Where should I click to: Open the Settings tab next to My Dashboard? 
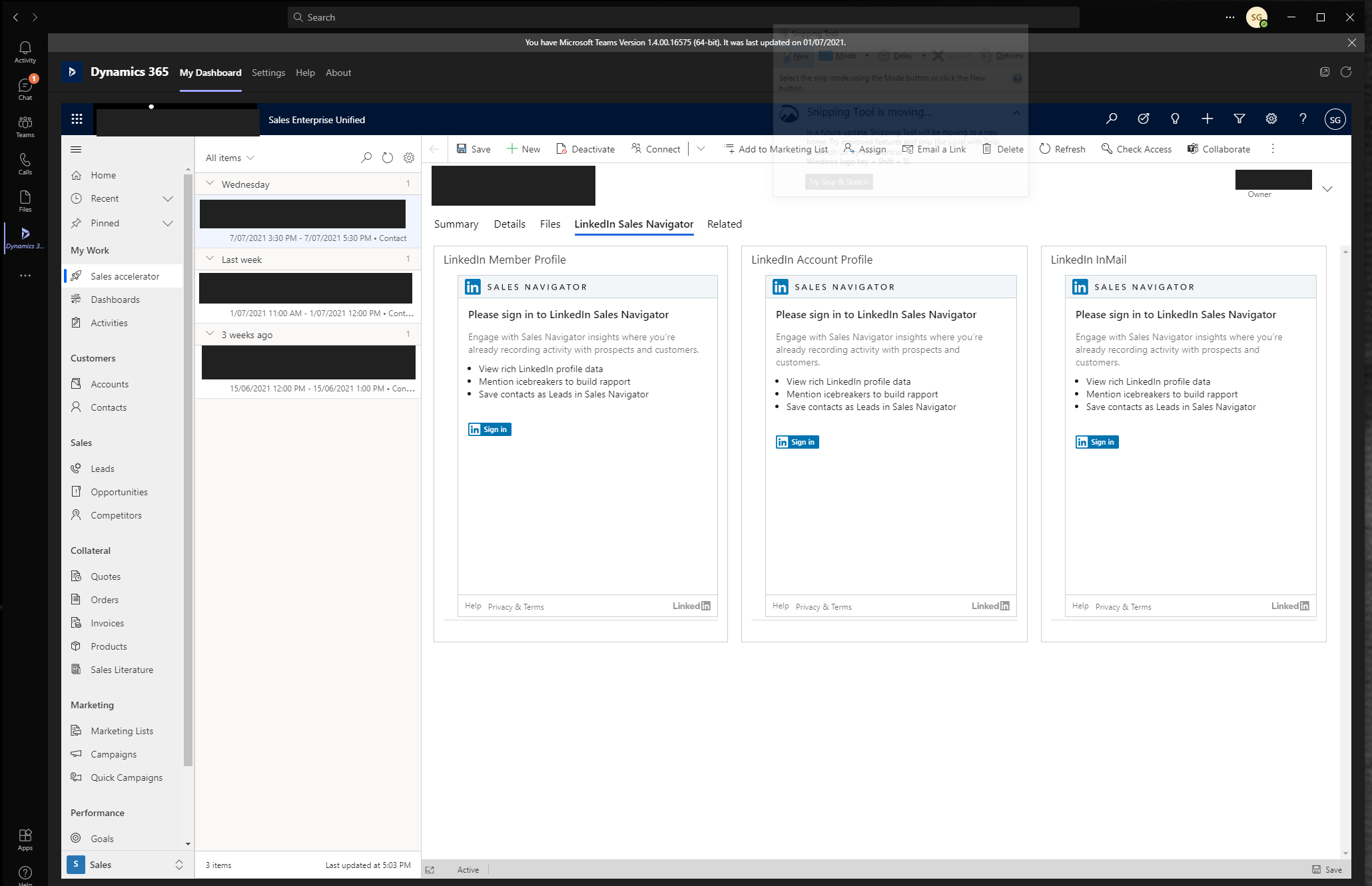point(268,73)
